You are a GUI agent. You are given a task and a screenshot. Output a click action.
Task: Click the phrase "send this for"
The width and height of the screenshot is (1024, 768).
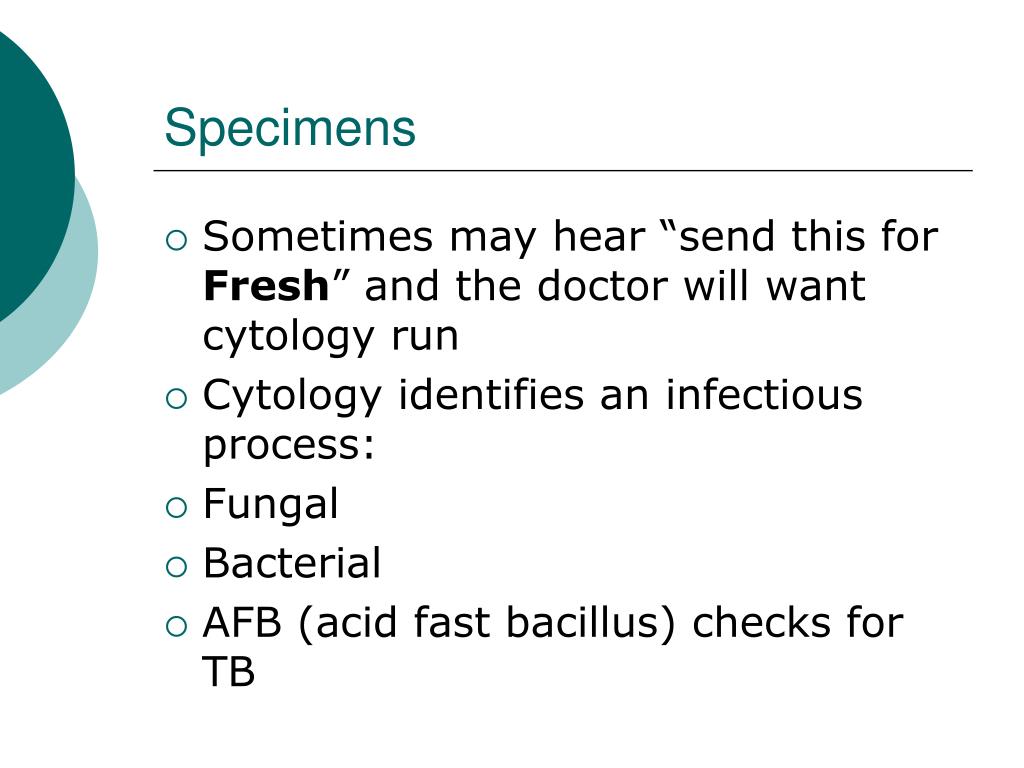click(x=808, y=236)
